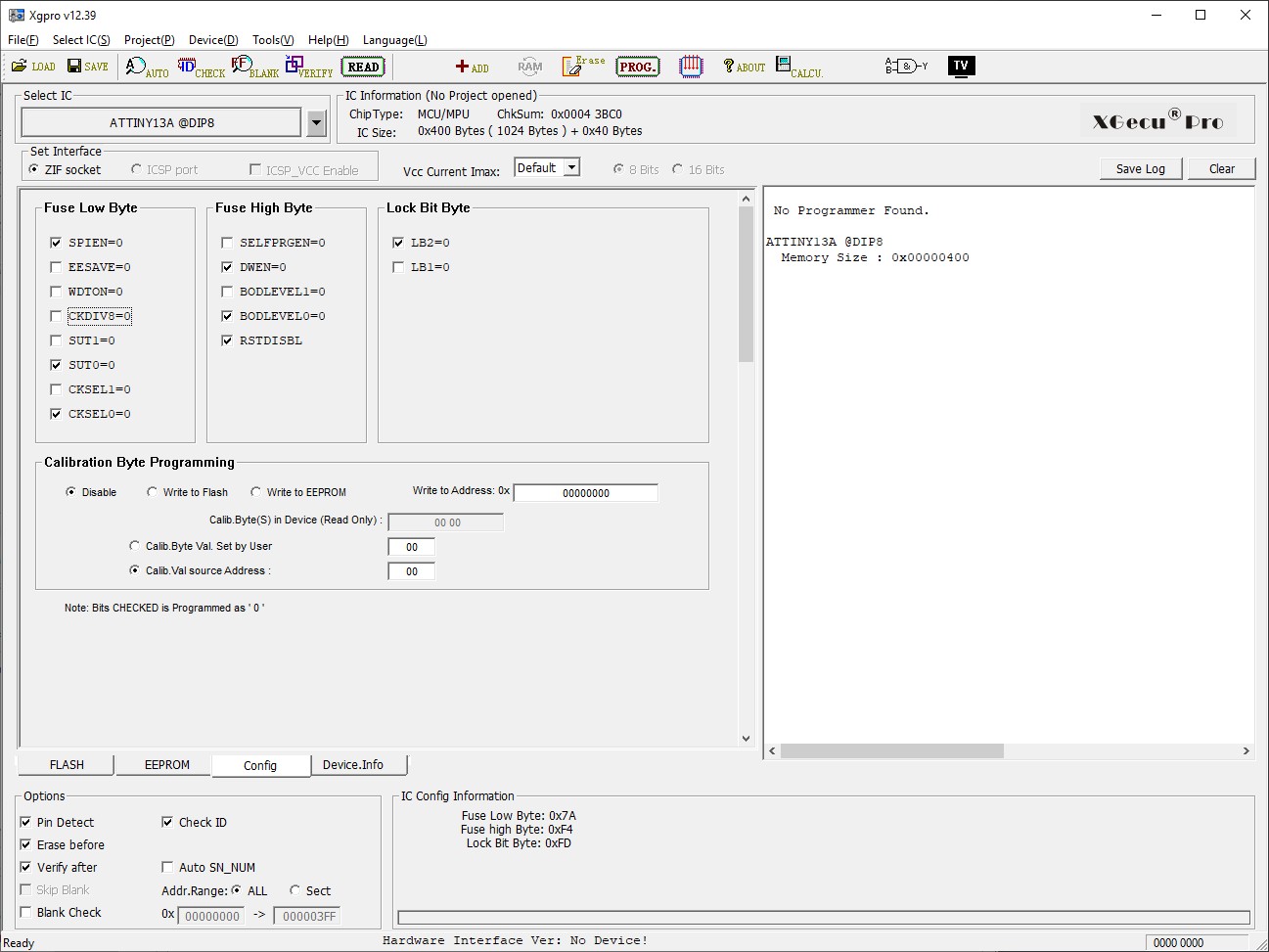The image size is (1269, 952).
Task: Click the Erase chip toolbar icon
Action: point(583,67)
